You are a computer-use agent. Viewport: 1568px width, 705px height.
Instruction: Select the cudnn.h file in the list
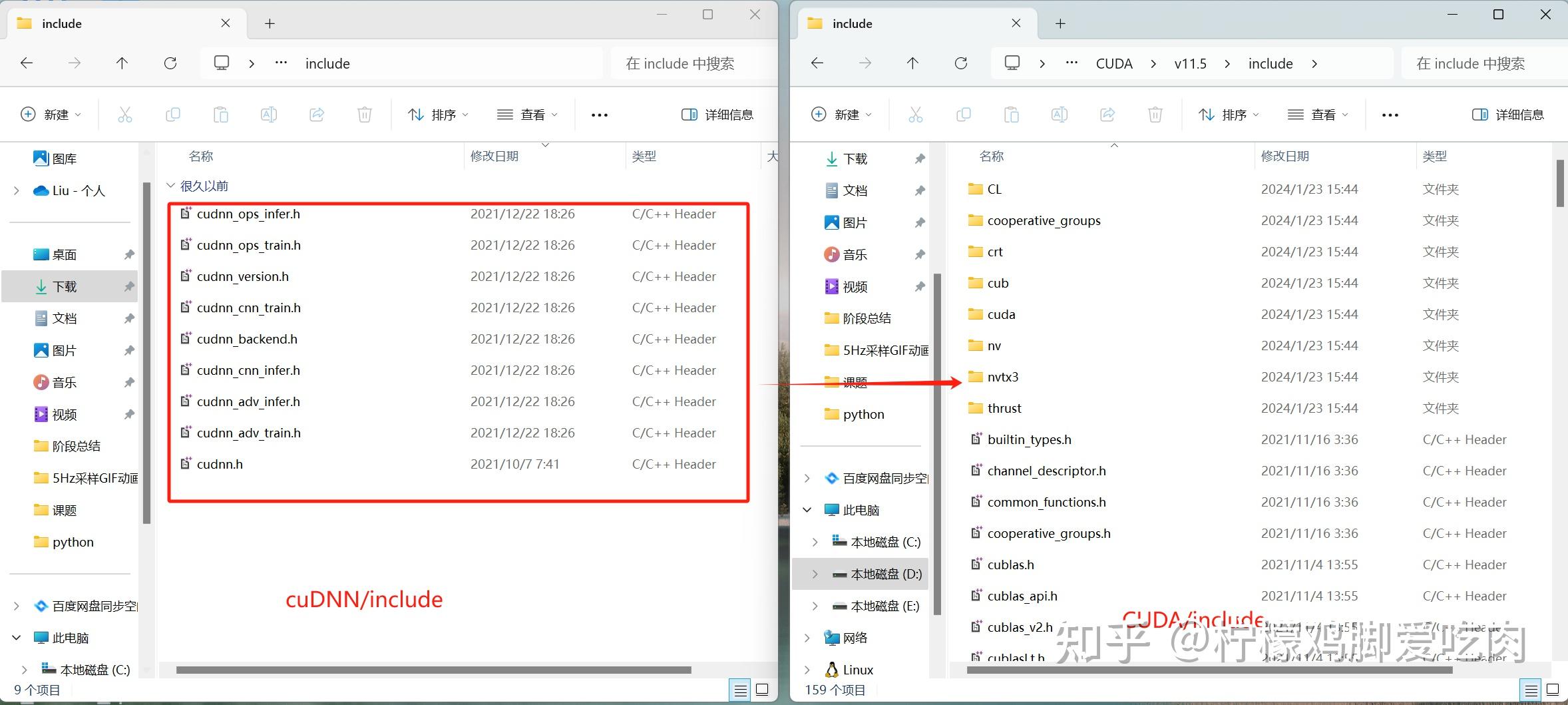[220, 463]
